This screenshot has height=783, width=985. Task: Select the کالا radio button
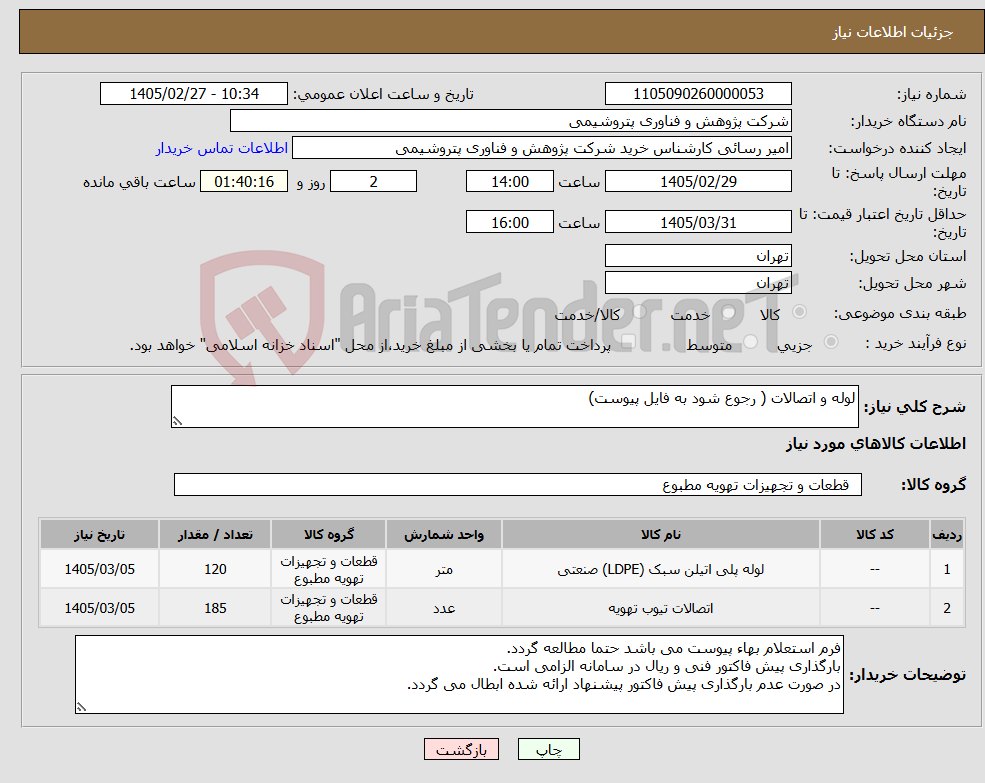click(800, 312)
